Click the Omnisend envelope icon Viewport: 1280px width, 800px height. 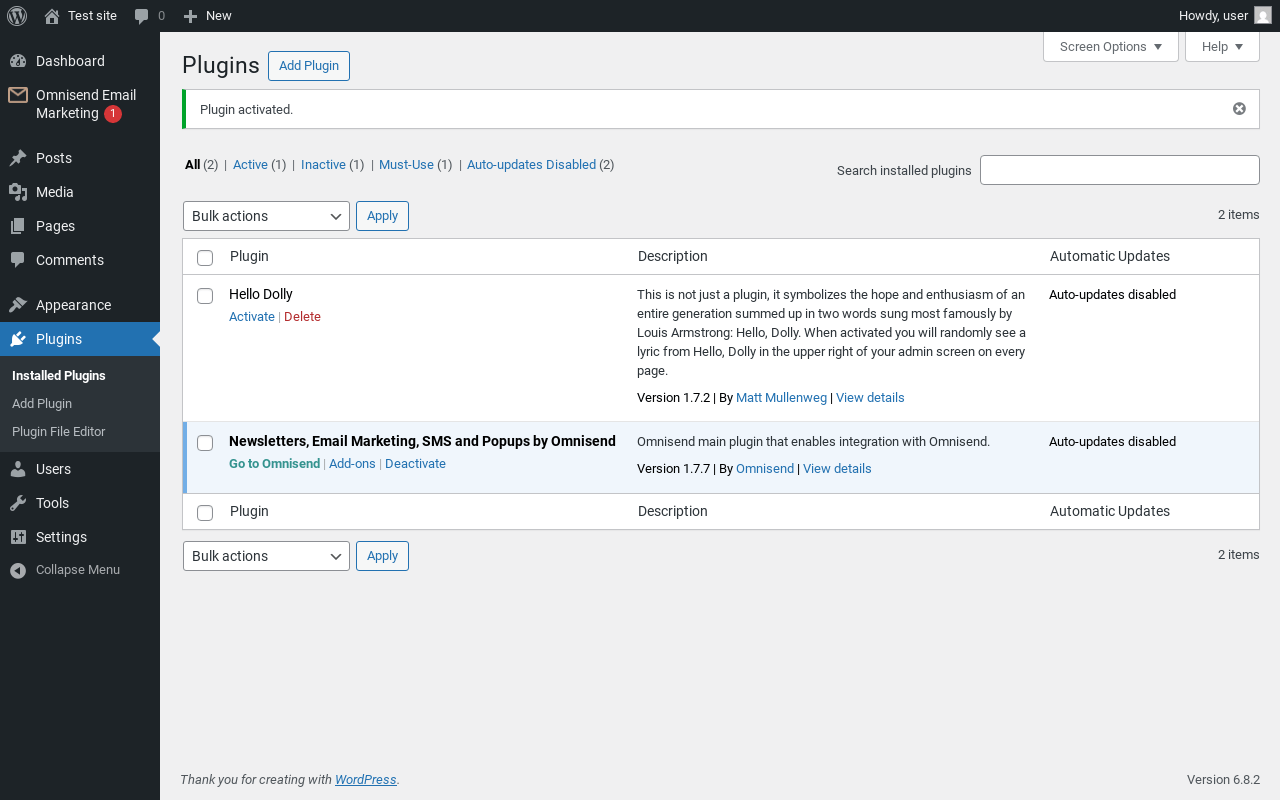(18, 95)
